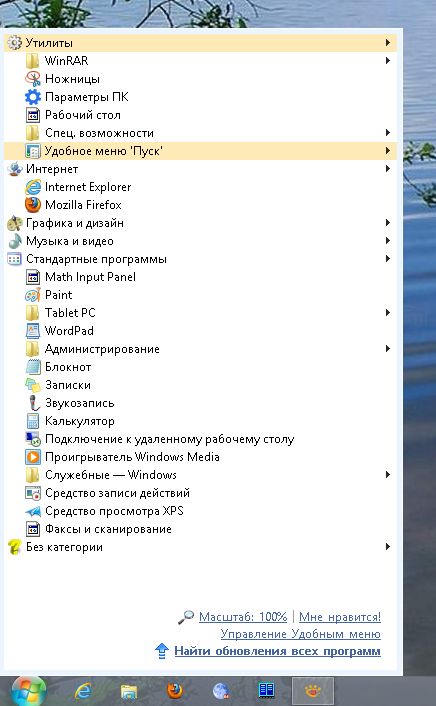Click the Калькулятор text label

click(80, 421)
